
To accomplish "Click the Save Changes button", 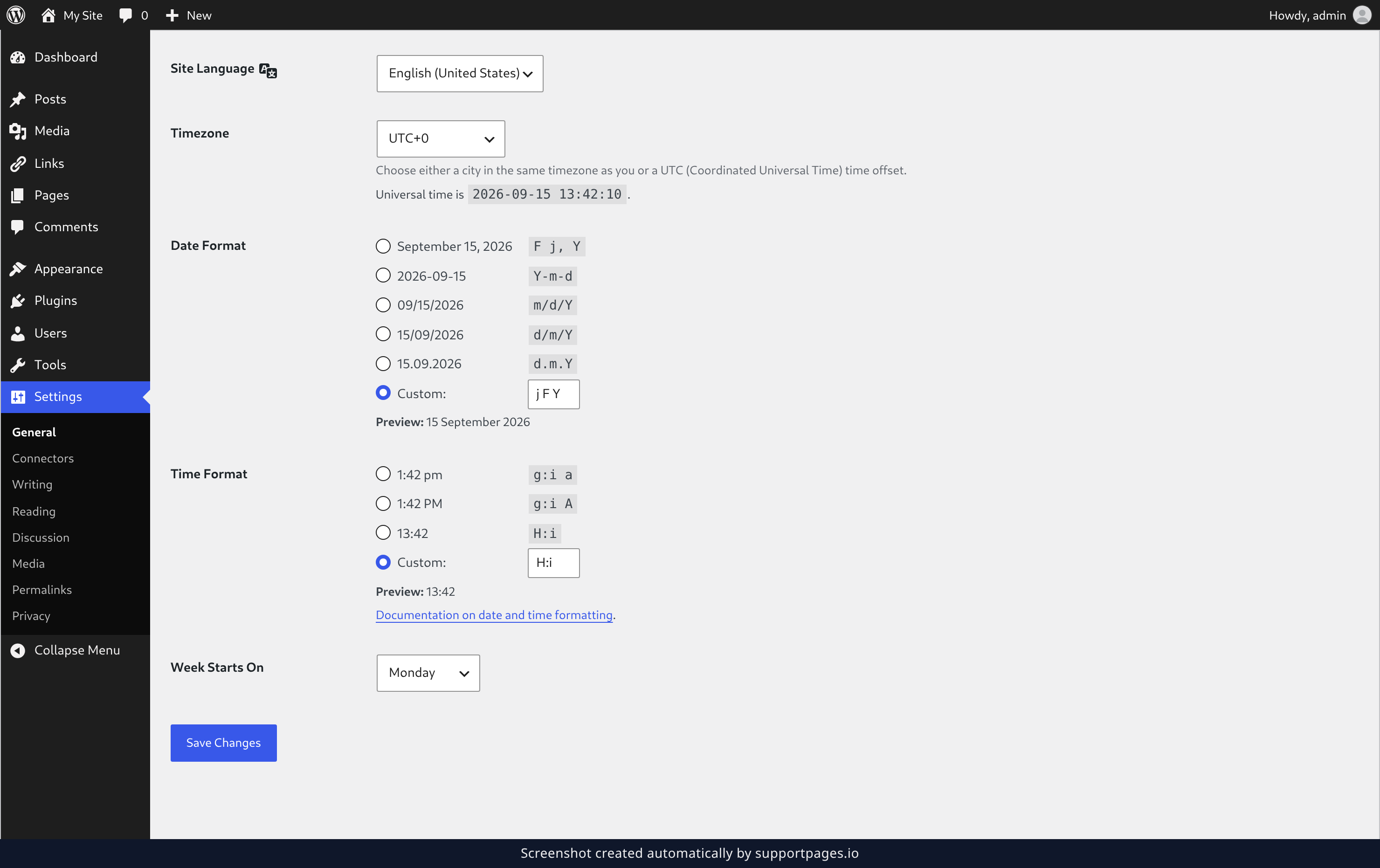I will click(223, 743).
